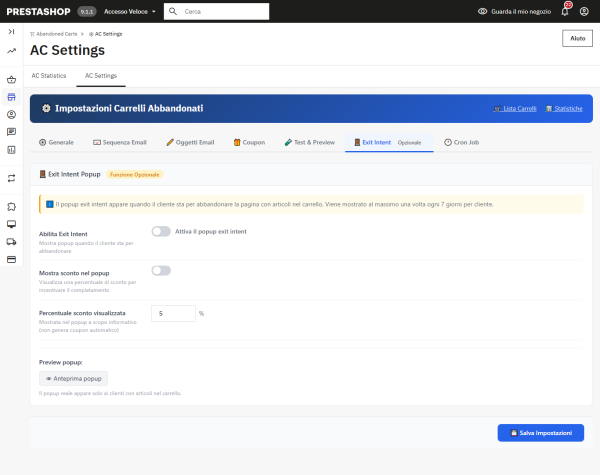Open the catalog store icon in sidebar
The width and height of the screenshot is (600, 475).
coord(11,97)
